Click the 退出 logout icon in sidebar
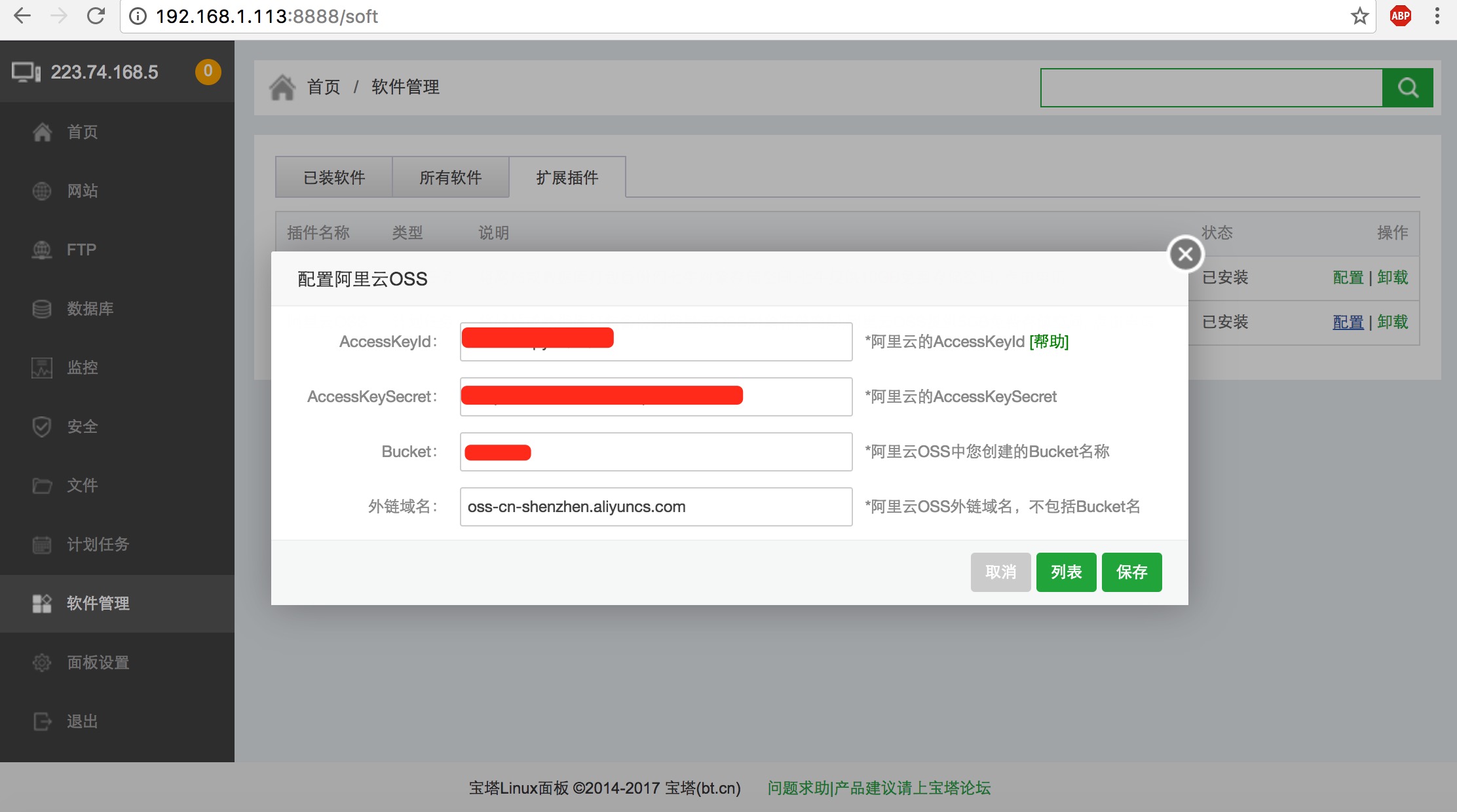This screenshot has width=1457, height=812. point(42,721)
